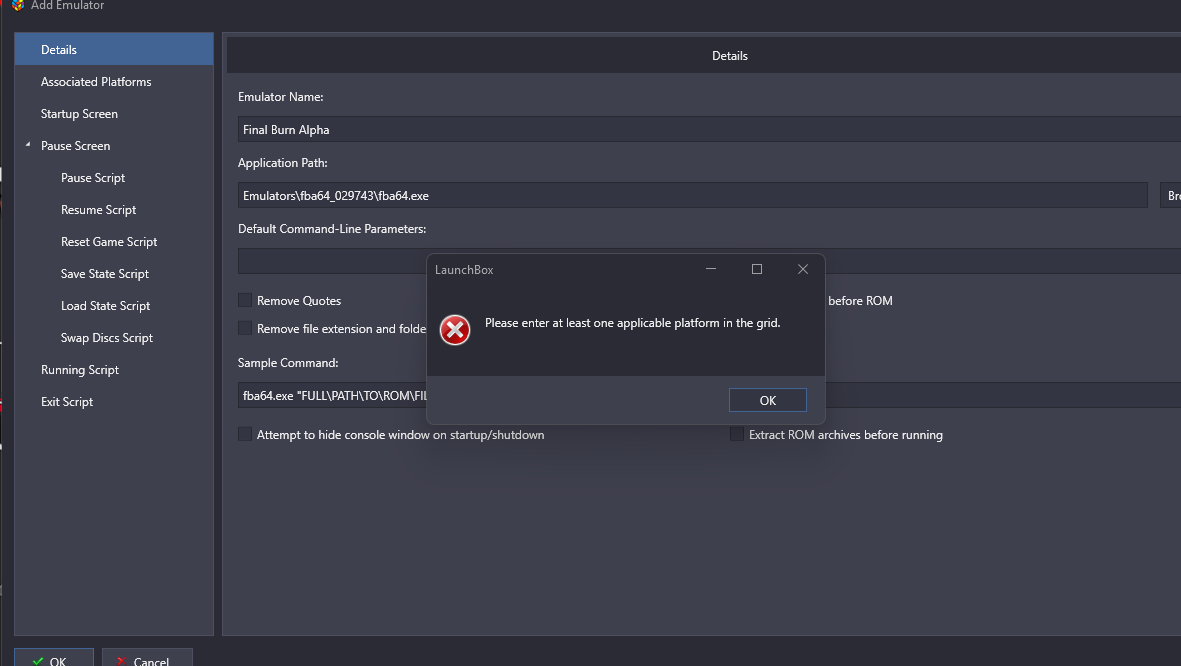This screenshot has width=1181, height=666.
Task: Click the 'Application Path:' label
Action: 282,163
